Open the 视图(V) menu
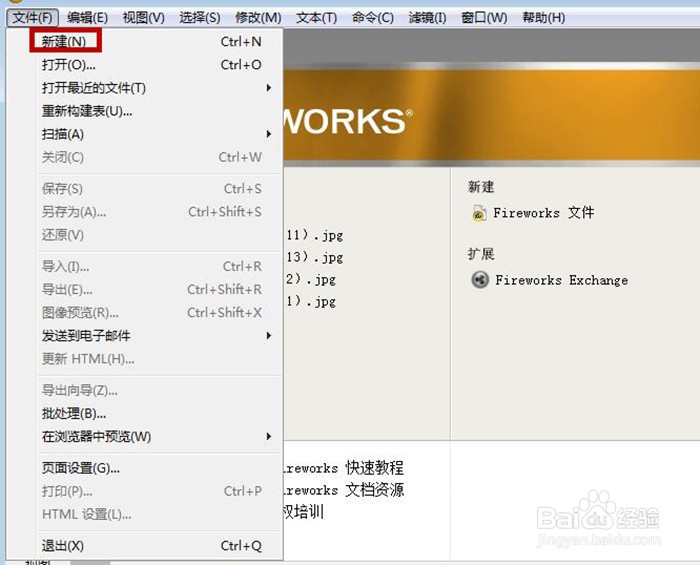700x565 pixels. (143, 18)
